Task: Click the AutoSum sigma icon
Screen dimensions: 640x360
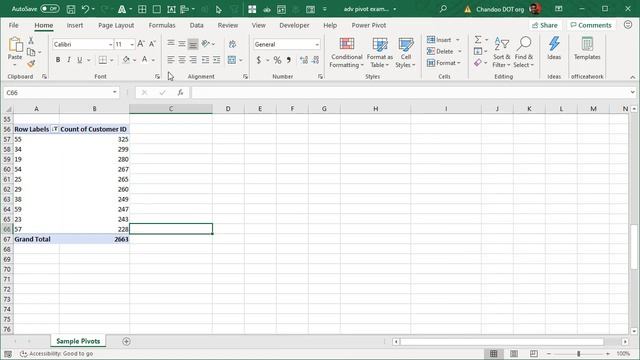Action: (478, 40)
